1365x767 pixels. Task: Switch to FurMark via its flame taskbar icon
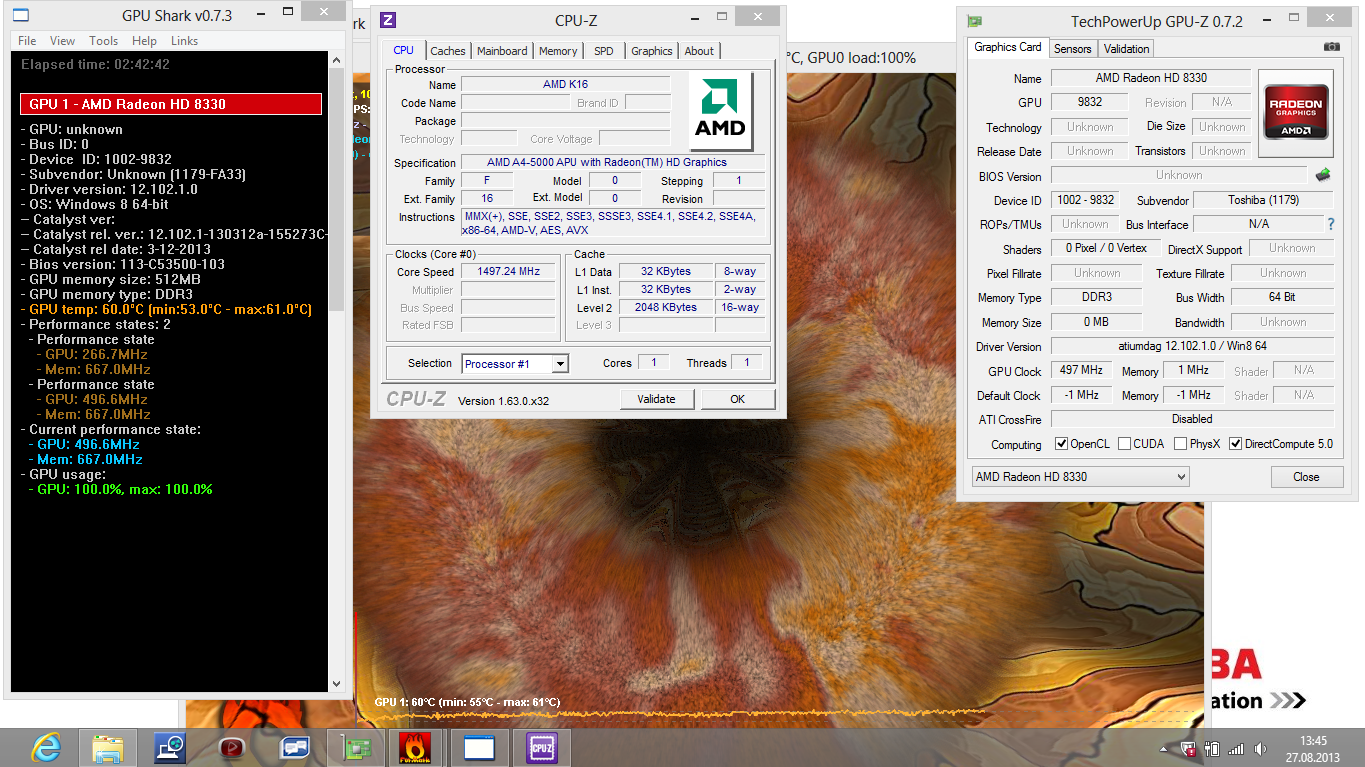click(417, 747)
